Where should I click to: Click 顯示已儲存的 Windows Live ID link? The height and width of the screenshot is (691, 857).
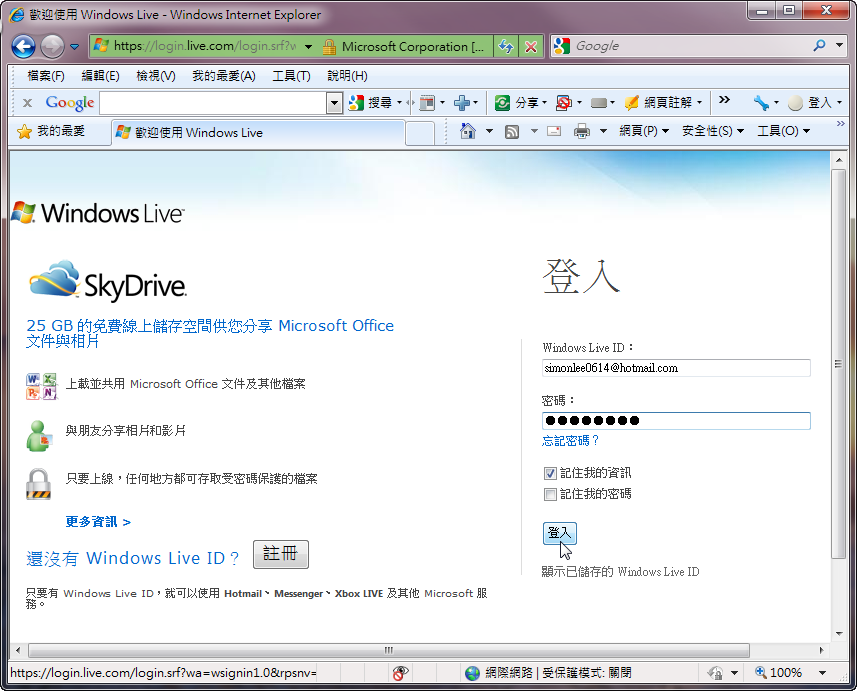coord(620,572)
